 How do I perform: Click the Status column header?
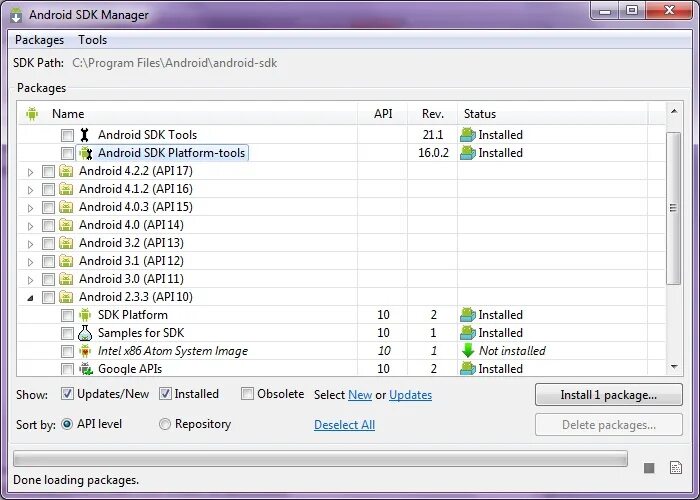click(x=553, y=114)
